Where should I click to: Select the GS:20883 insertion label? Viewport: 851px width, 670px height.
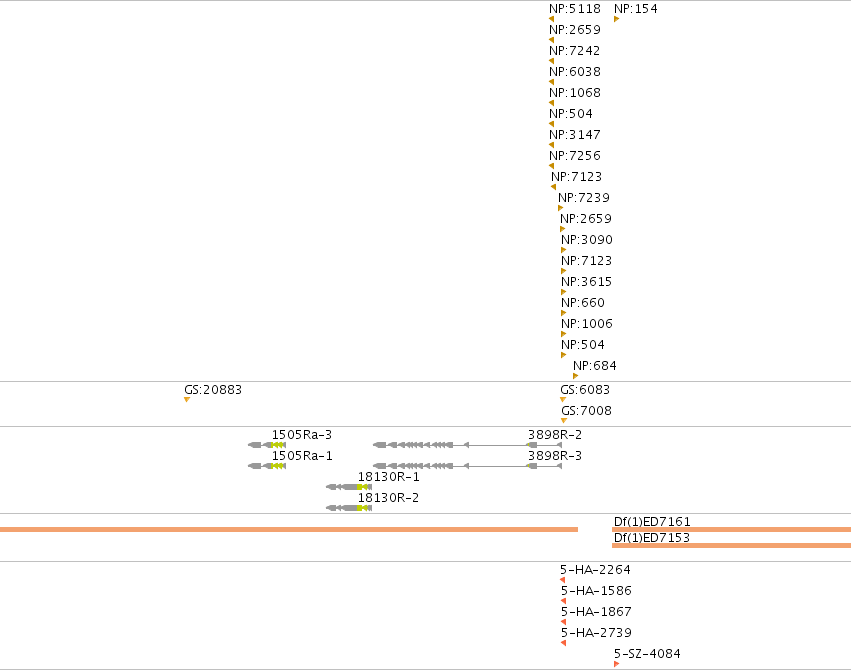(x=213, y=390)
